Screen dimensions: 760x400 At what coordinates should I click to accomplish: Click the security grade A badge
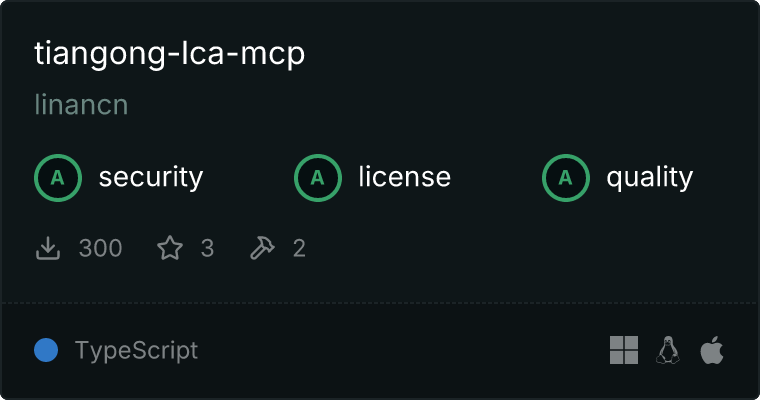tap(58, 178)
